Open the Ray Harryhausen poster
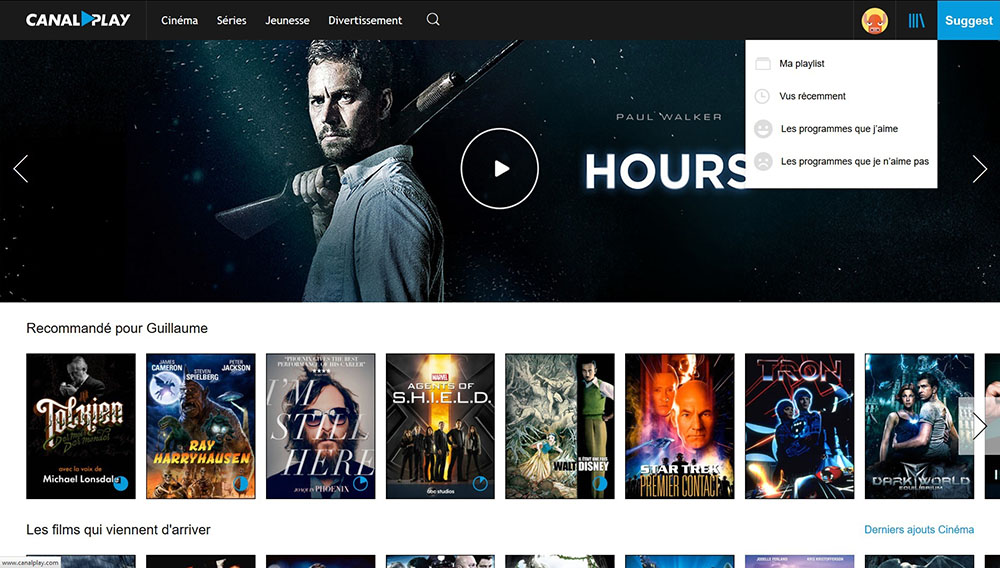Viewport: 1000px width, 568px height. pos(201,426)
